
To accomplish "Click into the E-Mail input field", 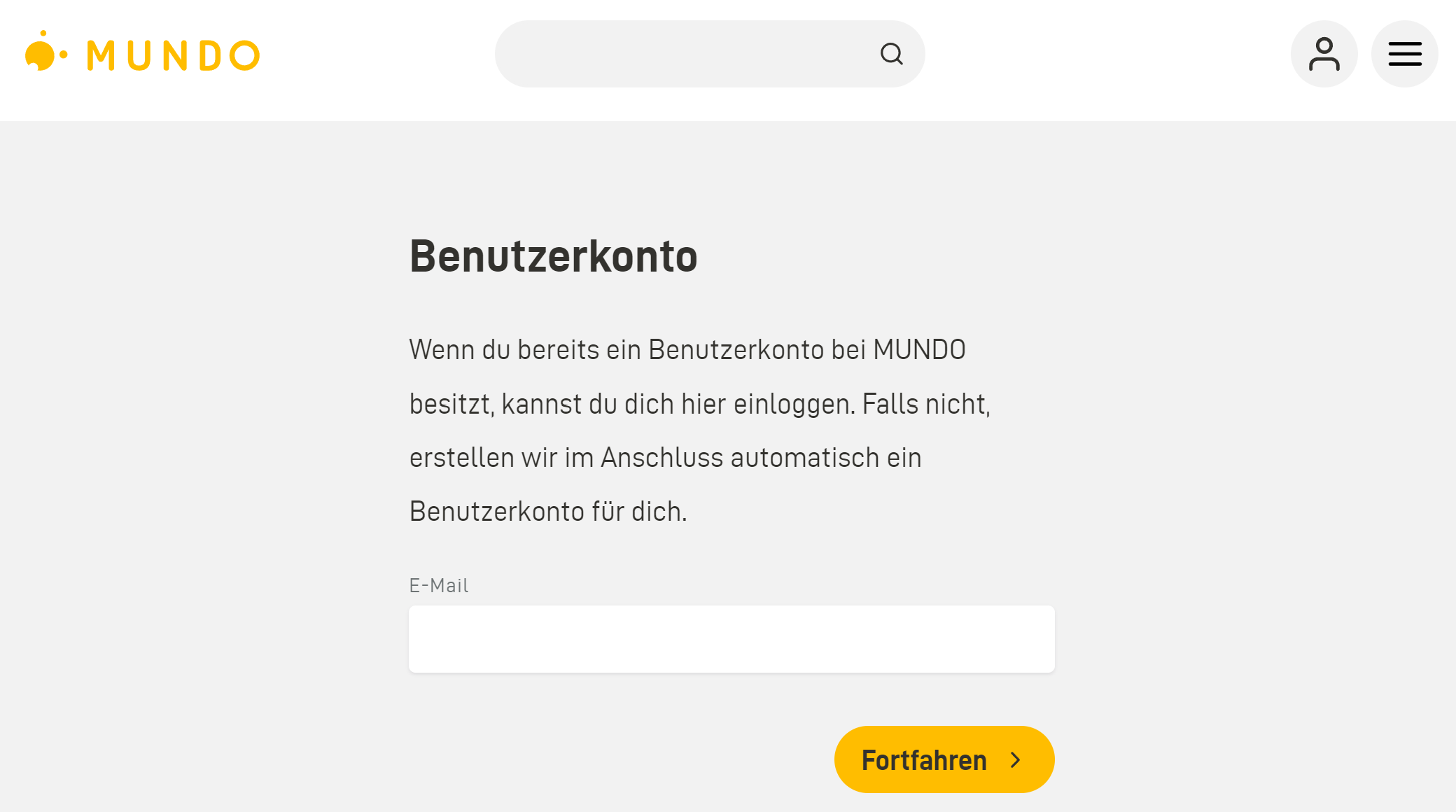I will click(731, 639).
